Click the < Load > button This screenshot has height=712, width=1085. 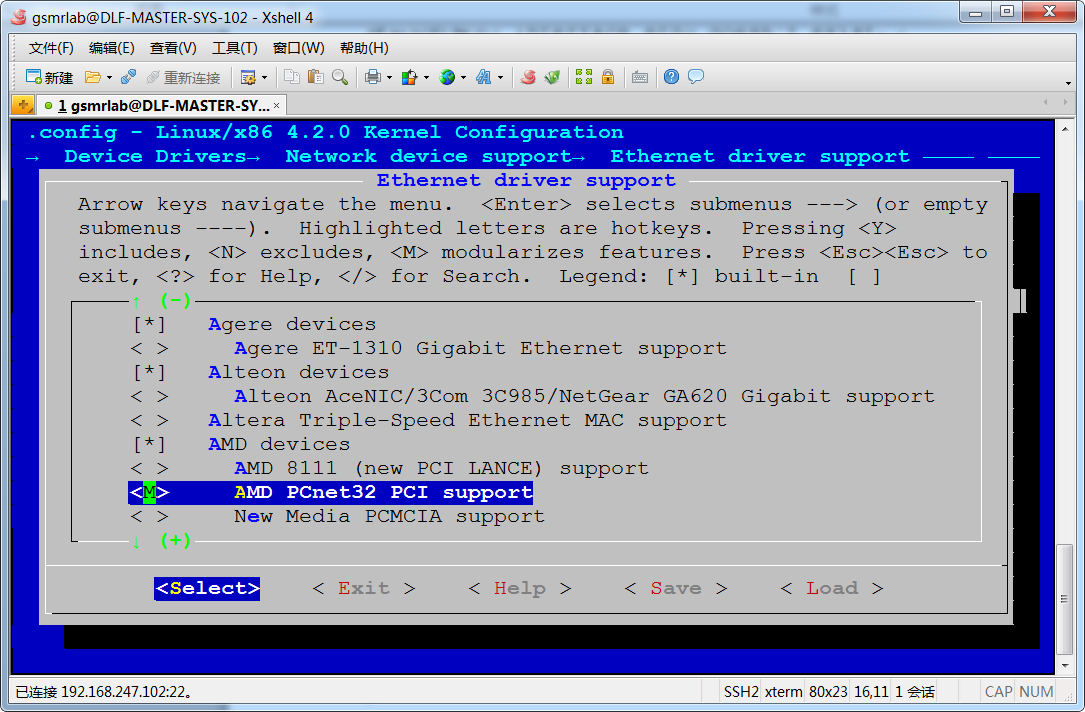tap(832, 588)
